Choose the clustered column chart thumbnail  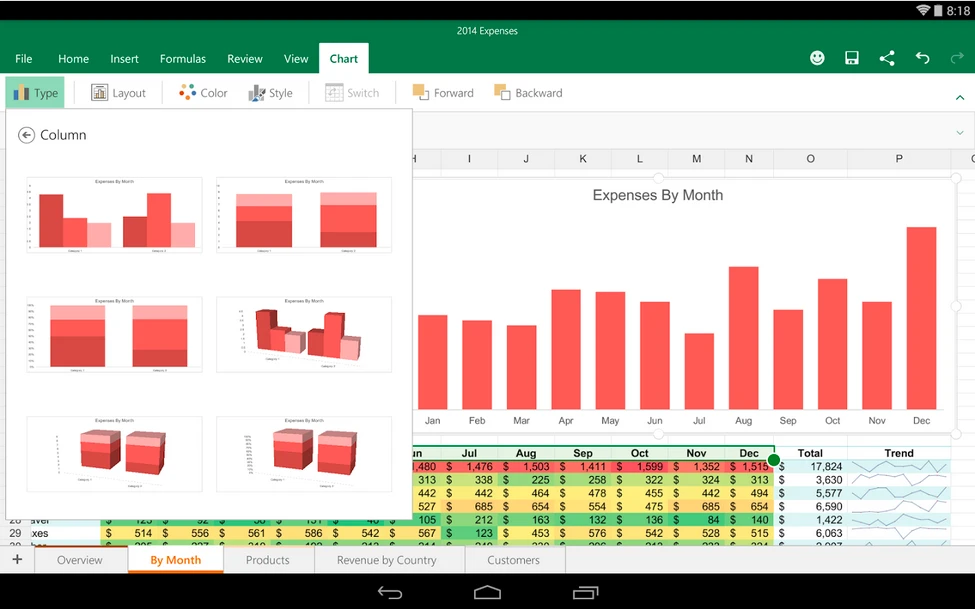click(x=114, y=215)
